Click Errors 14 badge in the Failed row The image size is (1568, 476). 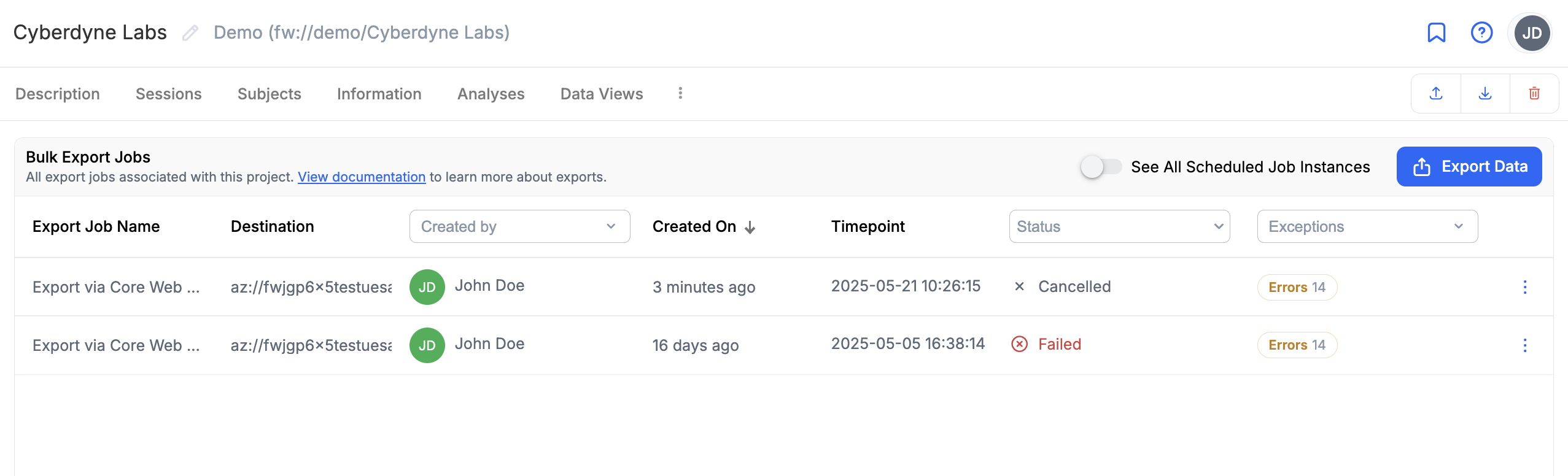tap(1297, 345)
